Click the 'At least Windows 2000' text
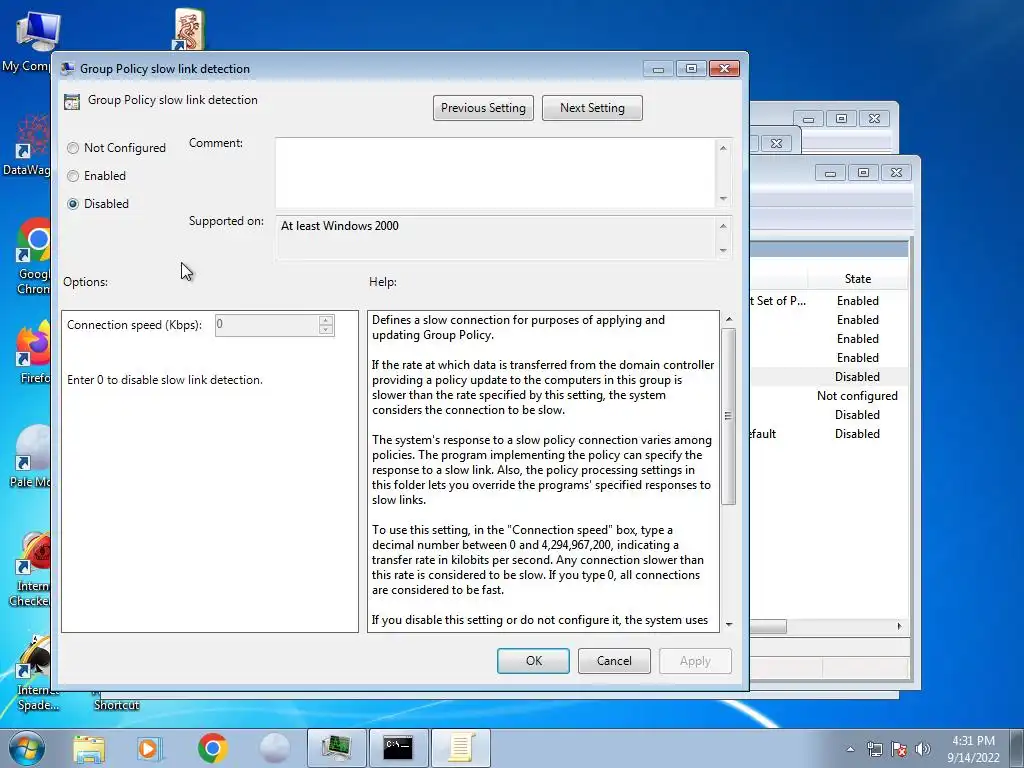The width and height of the screenshot is (1024, 768). tap(340, 226)
